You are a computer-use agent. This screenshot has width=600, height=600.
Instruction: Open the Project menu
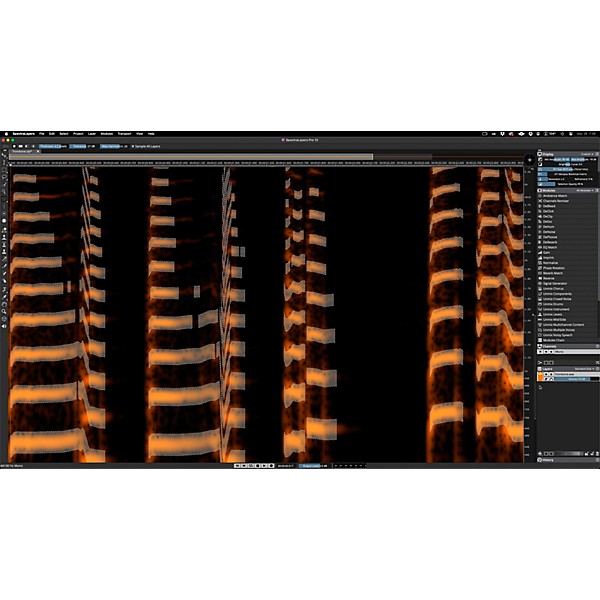tap(78, 134)
